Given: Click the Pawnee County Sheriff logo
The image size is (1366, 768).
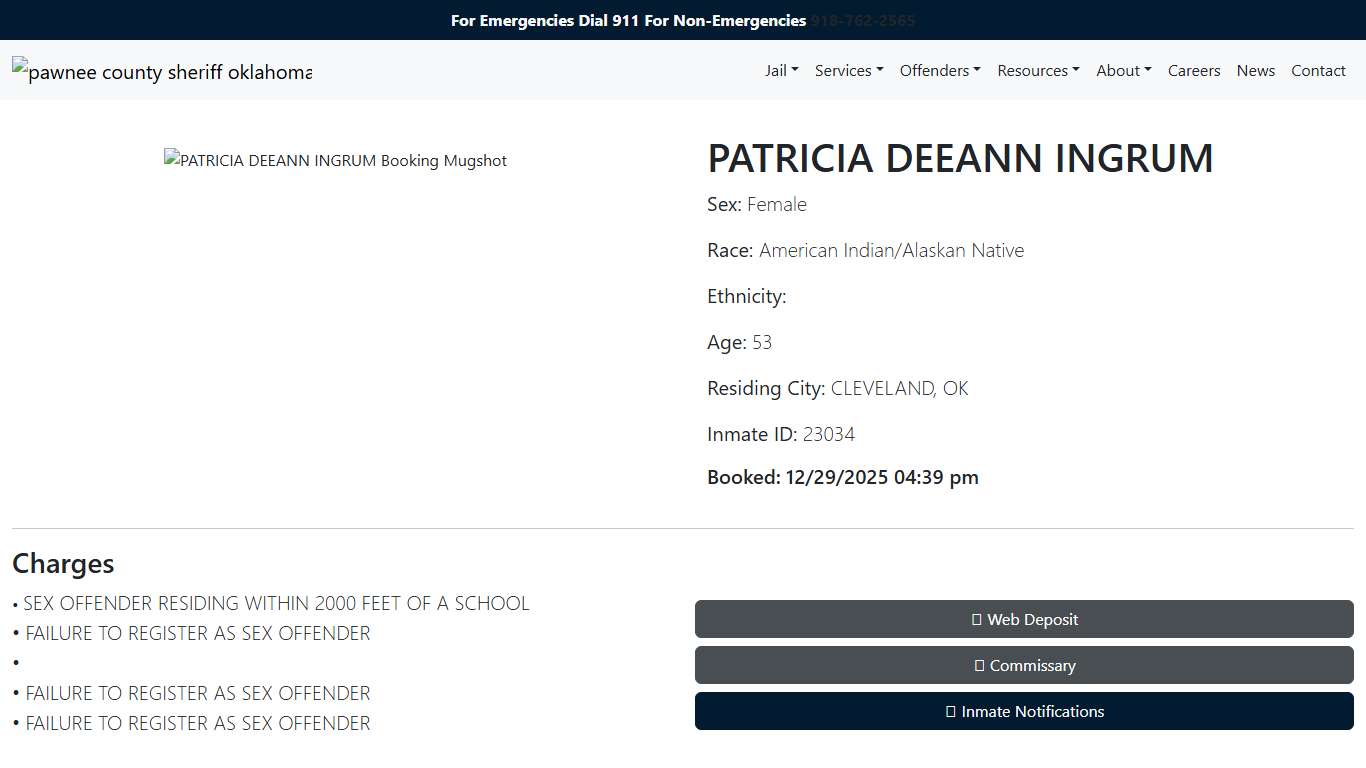Looking at the screenshot, I should pyautogui.click(x=161, y=70).
